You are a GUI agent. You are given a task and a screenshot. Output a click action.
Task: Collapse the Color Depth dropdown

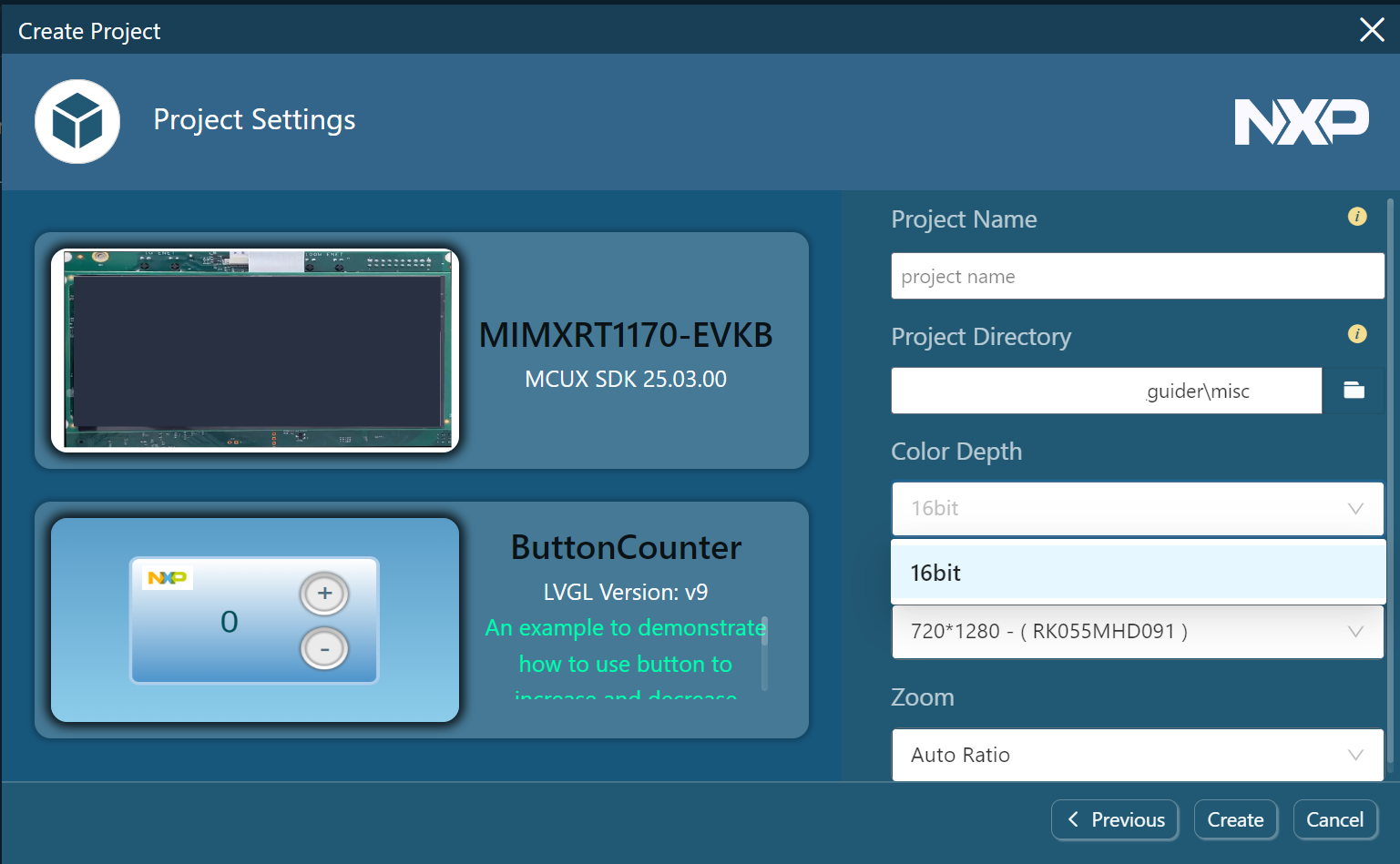click(1138, 508)
